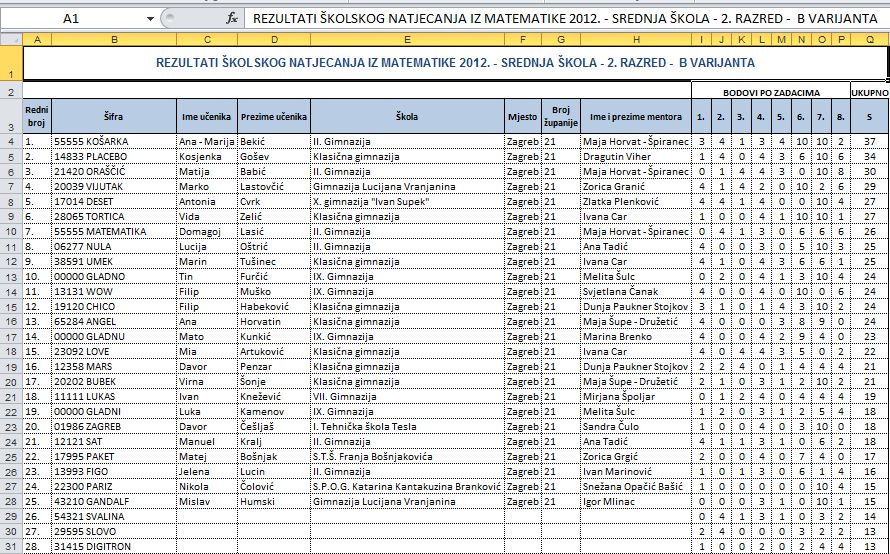Viewport: 890px width, 554px height.
Task: Select column E header
Action: point(408,40)
